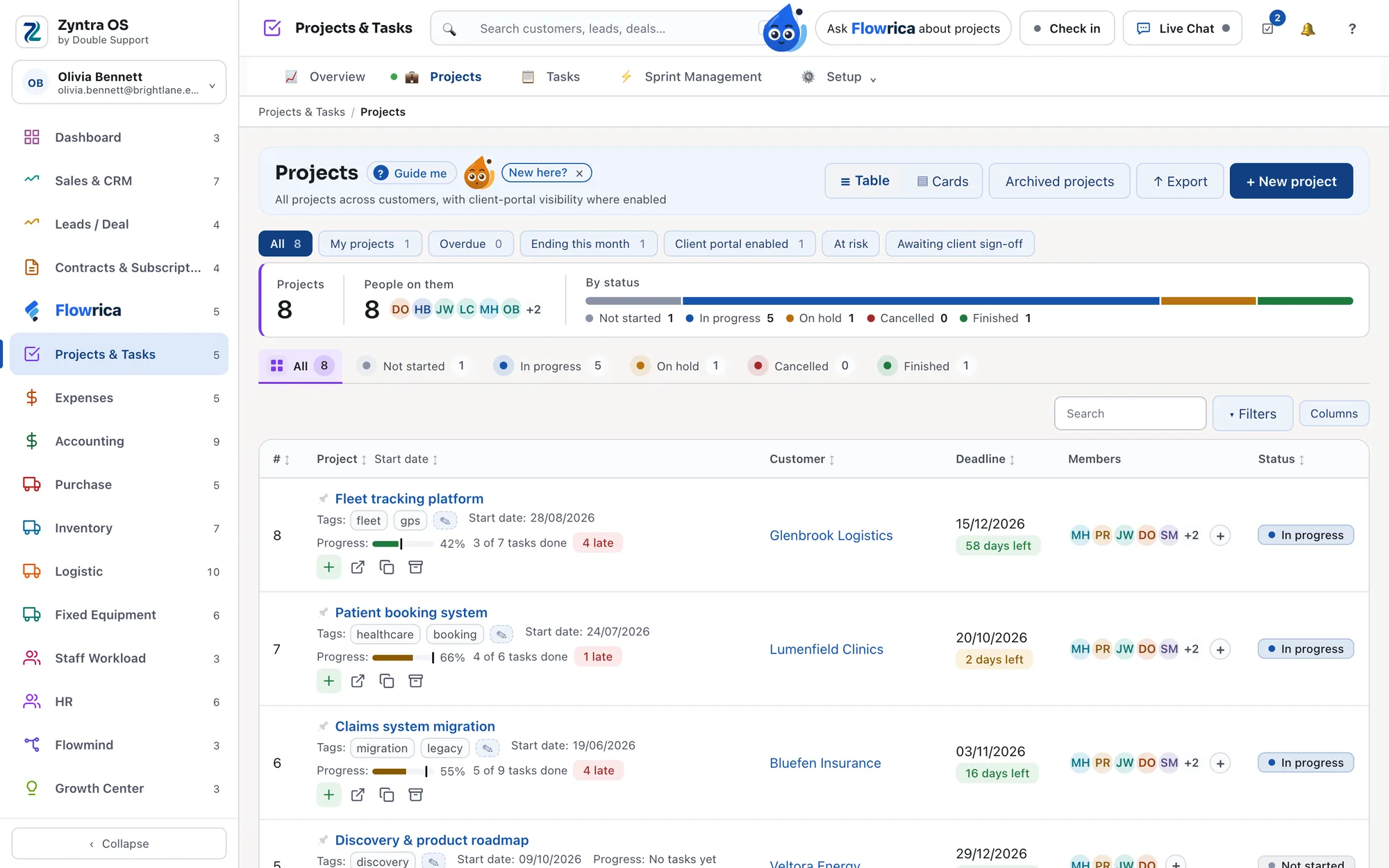Expand the Olivia Bennett account dropdown

[119, 83]
